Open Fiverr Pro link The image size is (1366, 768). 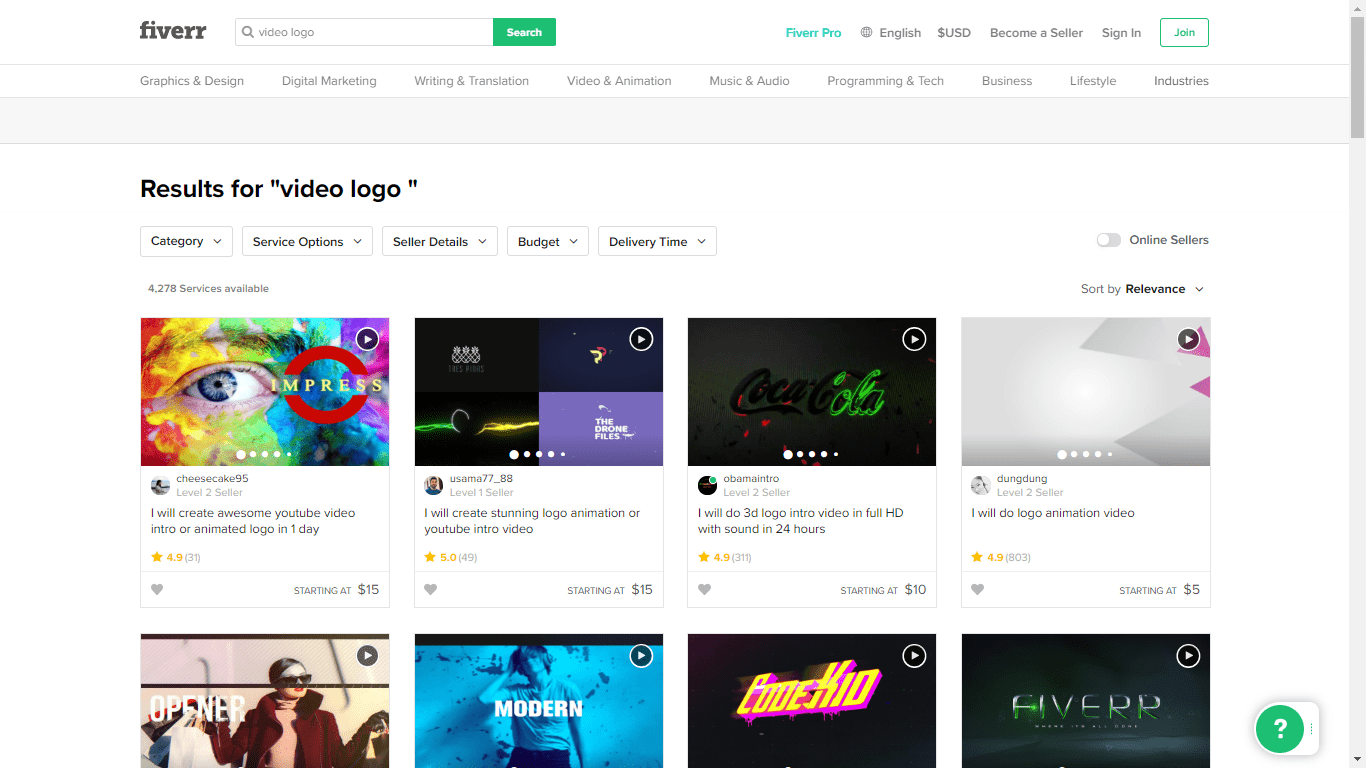813,32
